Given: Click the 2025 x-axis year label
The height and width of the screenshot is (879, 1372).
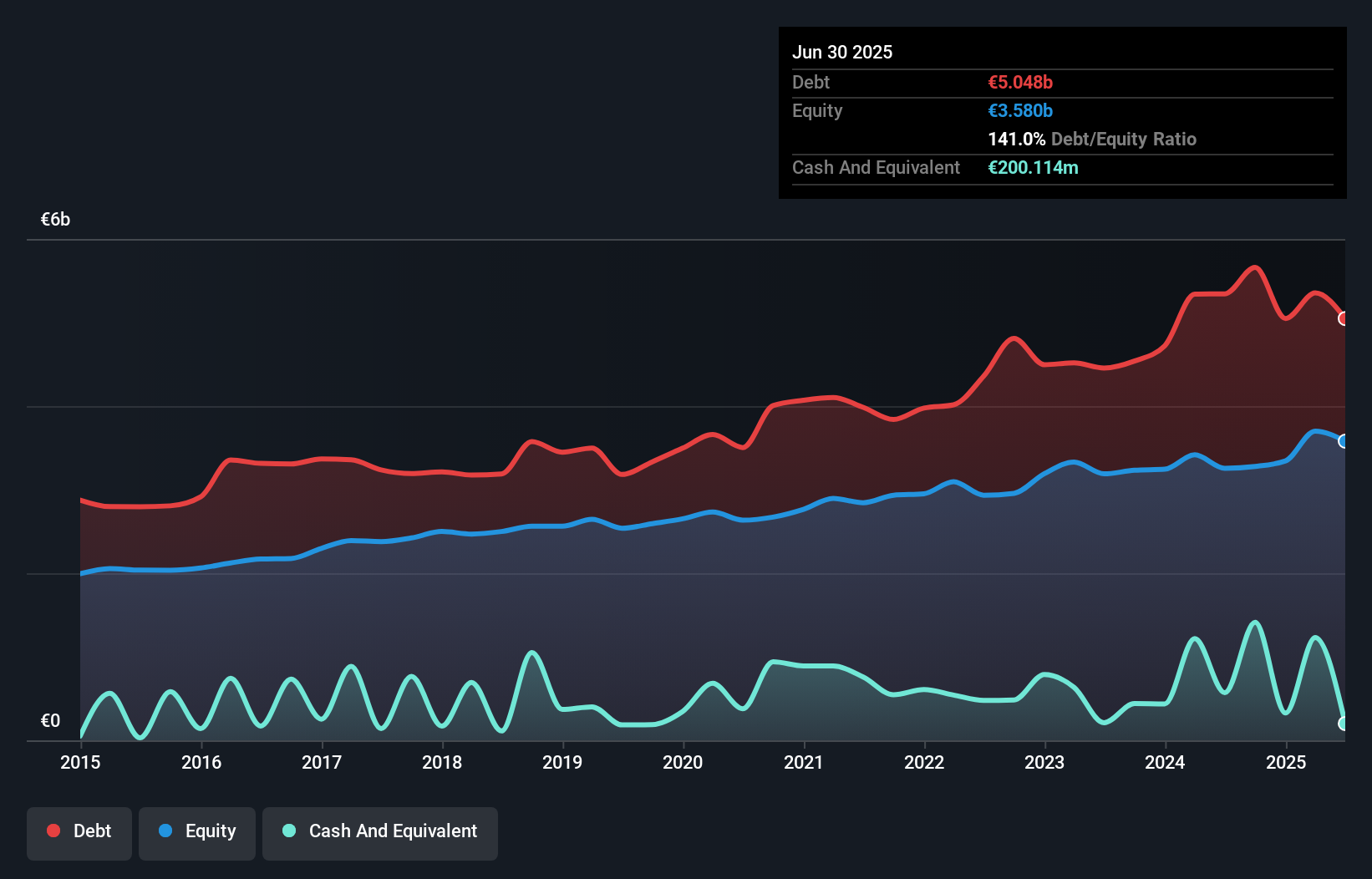Looking at the screenshot, I should pos(1286,762).
